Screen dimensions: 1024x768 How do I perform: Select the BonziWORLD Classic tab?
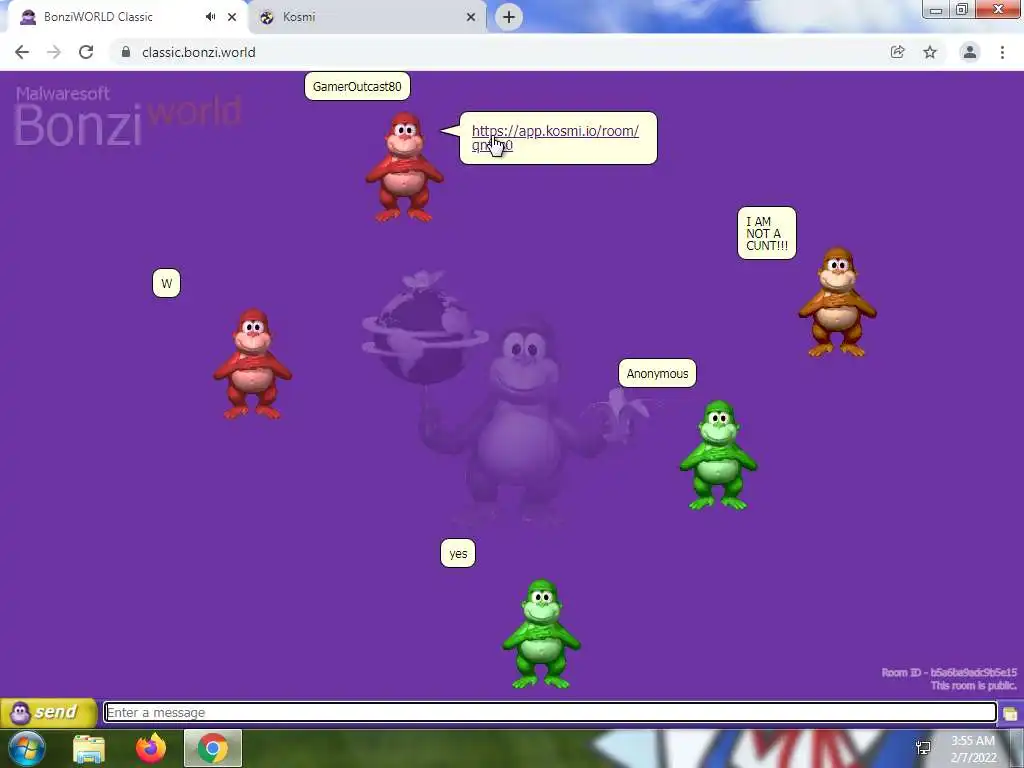124,17
